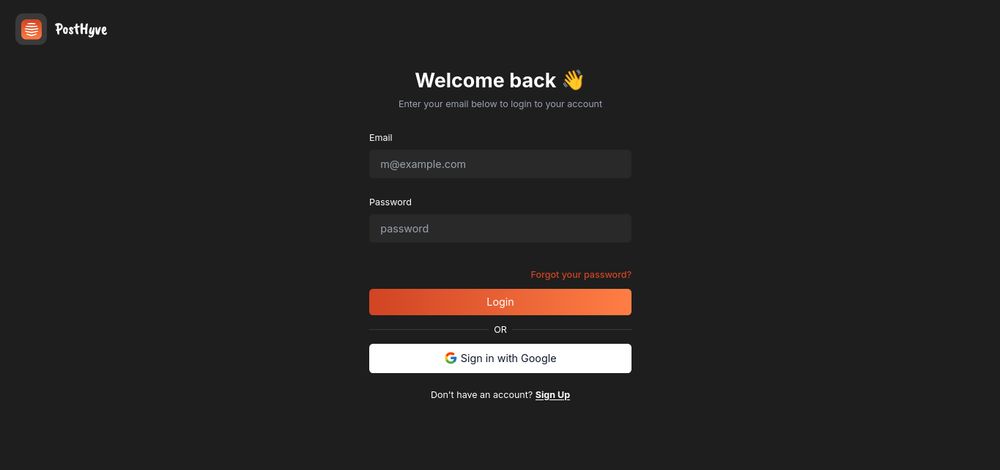The image size is (1000, 470).
Task: Click the divider line left of OR
Action: [429, 330]
